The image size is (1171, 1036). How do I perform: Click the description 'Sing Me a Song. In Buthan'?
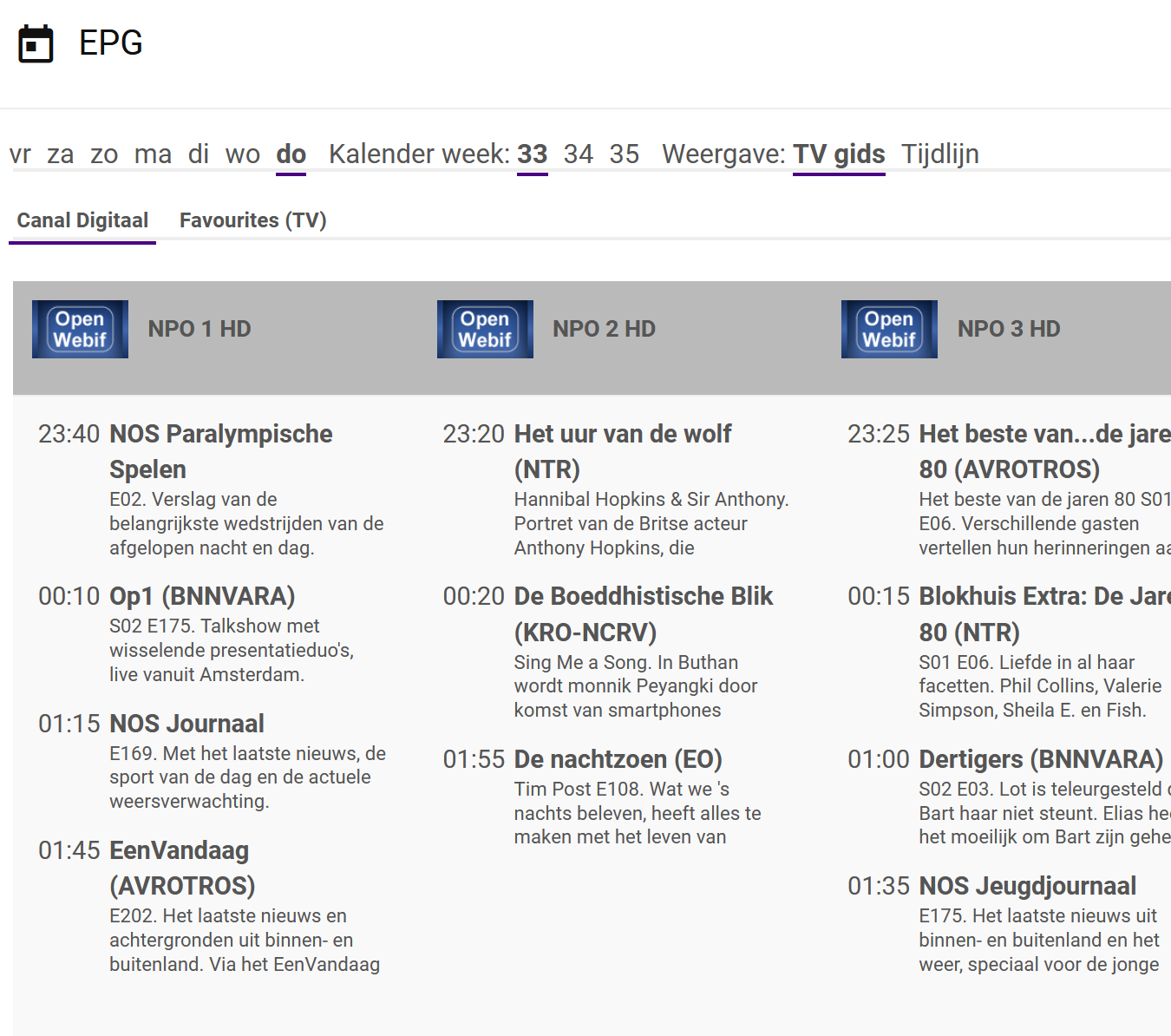pyautogui.click(x=626, y=663)
